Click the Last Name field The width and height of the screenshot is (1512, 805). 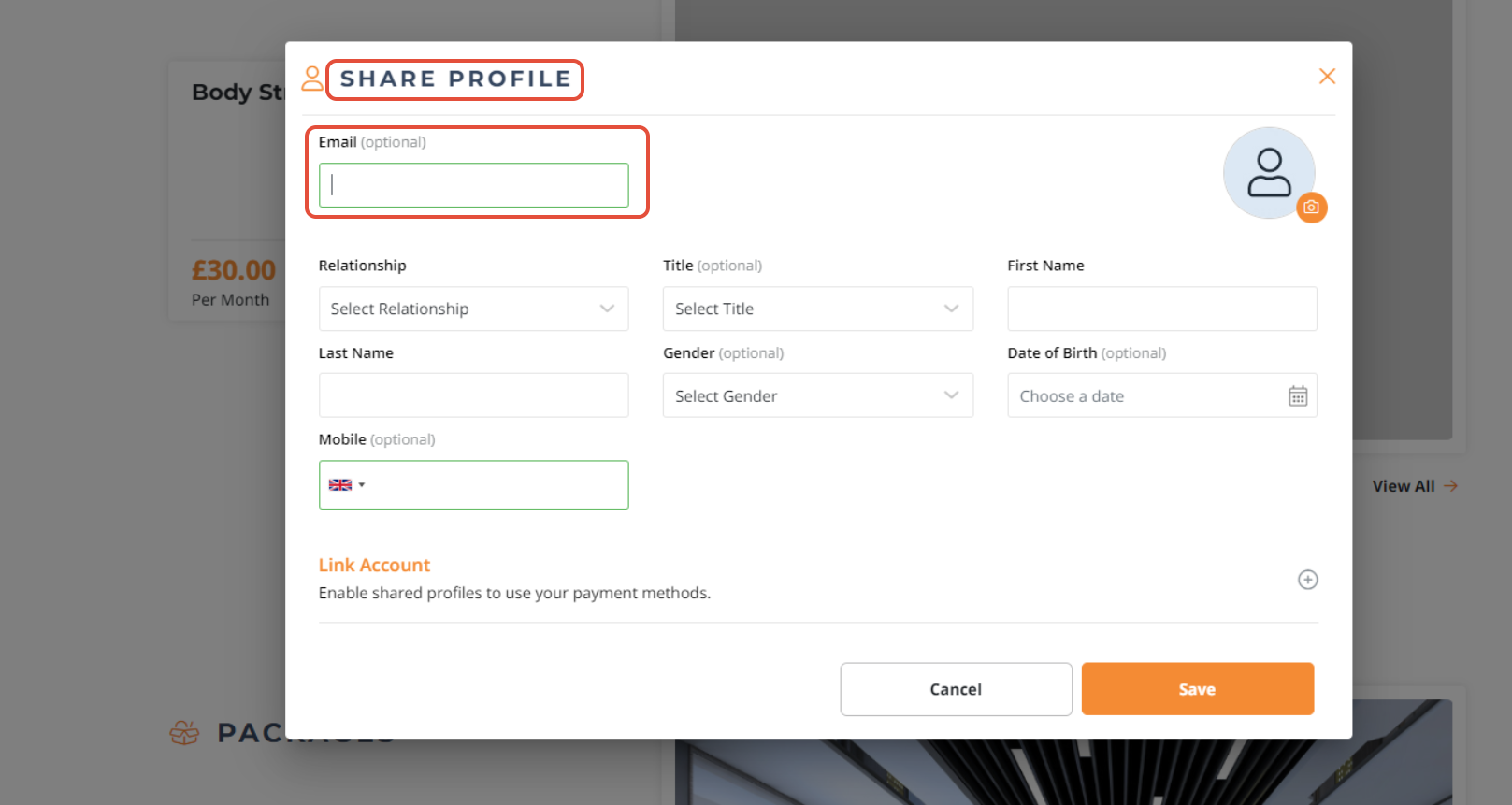[474, 395]
